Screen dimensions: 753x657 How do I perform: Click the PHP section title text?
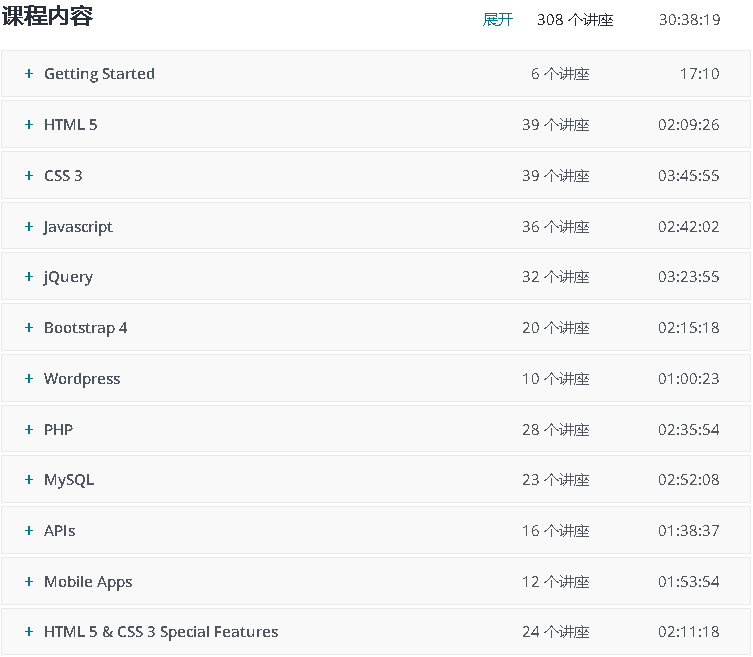tap(58, 430)
